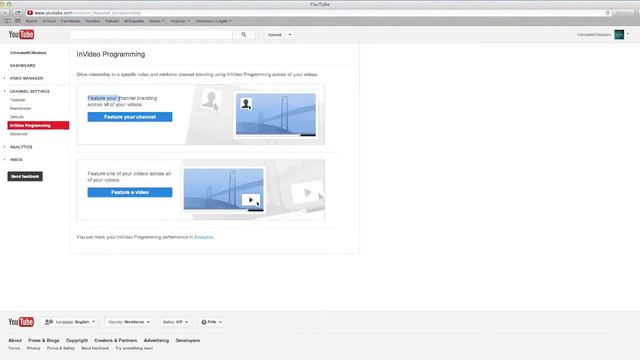Open the Help dropdown in the footer
This screenshot has width=640, height=360.
tap(211, 322)
